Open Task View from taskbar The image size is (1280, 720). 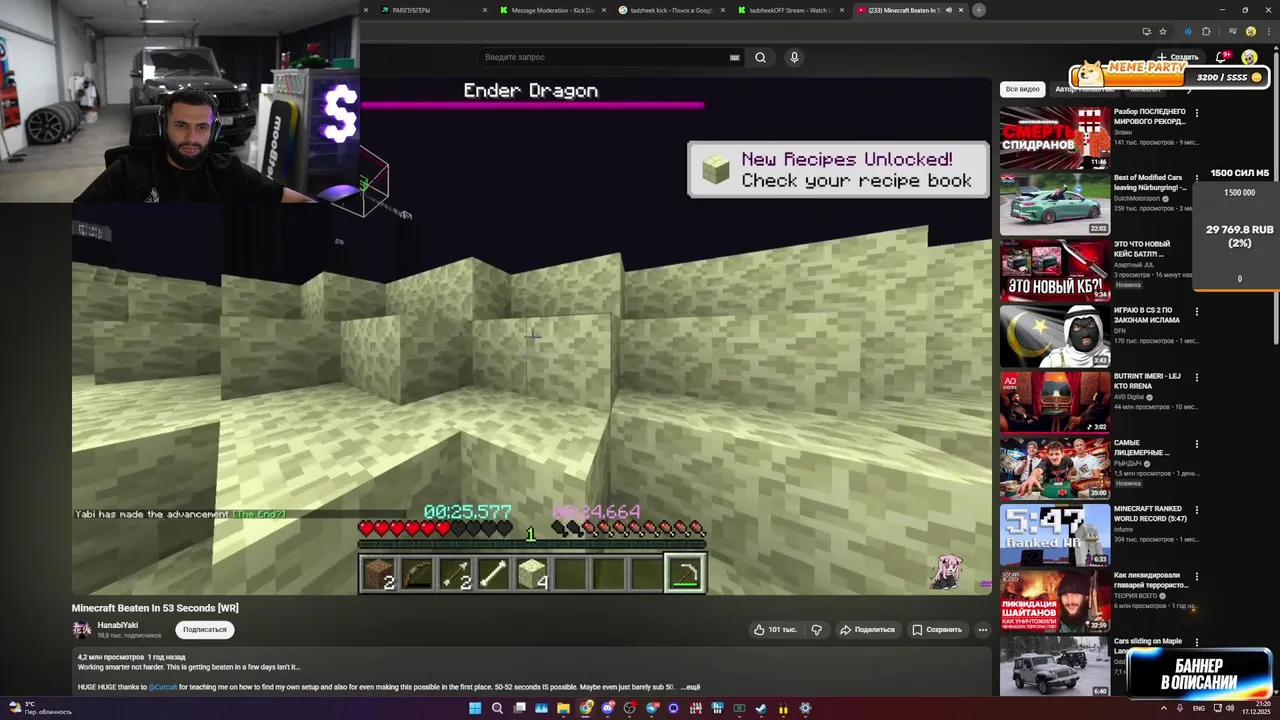[519, 709]
